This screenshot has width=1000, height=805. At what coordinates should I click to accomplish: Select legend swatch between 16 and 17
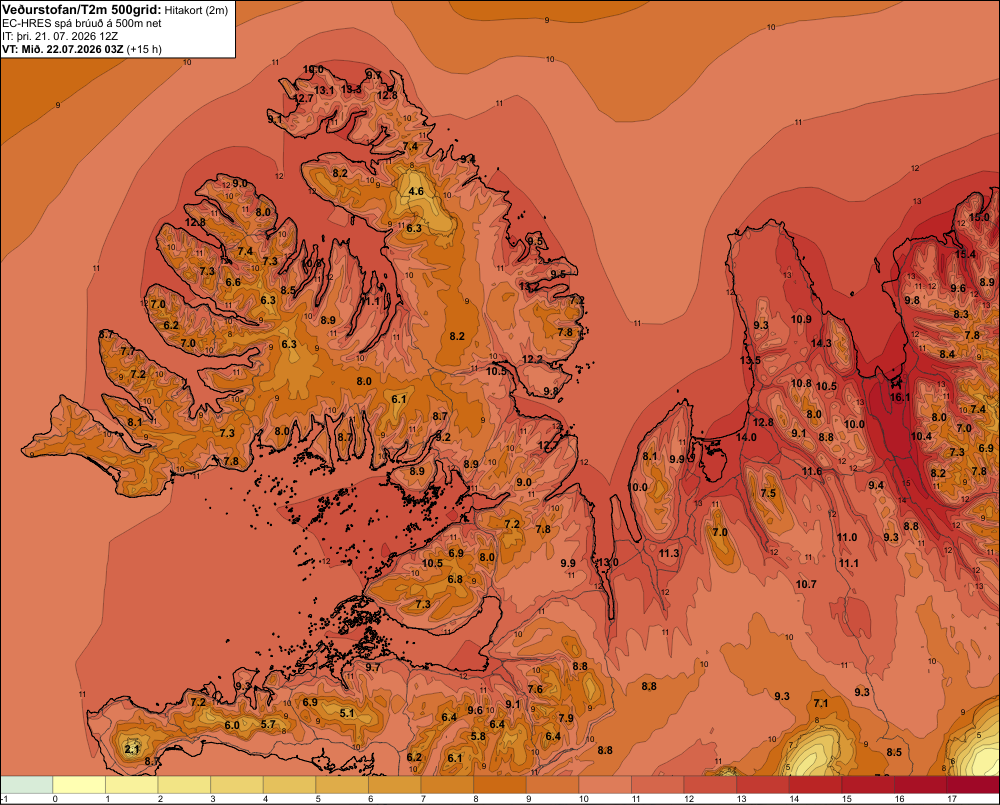[x=920, y=785]
